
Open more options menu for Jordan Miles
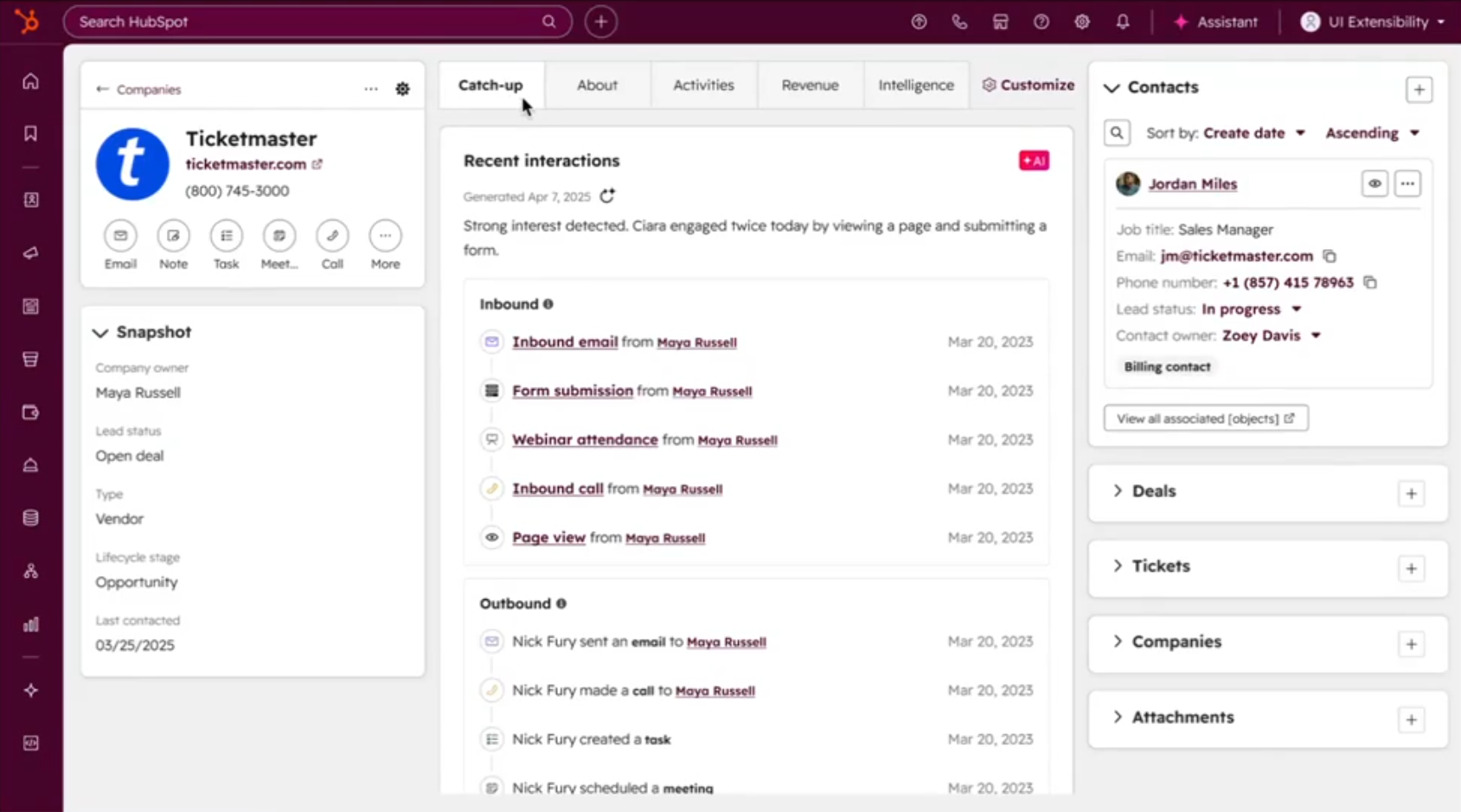(x=1407, y=183)
